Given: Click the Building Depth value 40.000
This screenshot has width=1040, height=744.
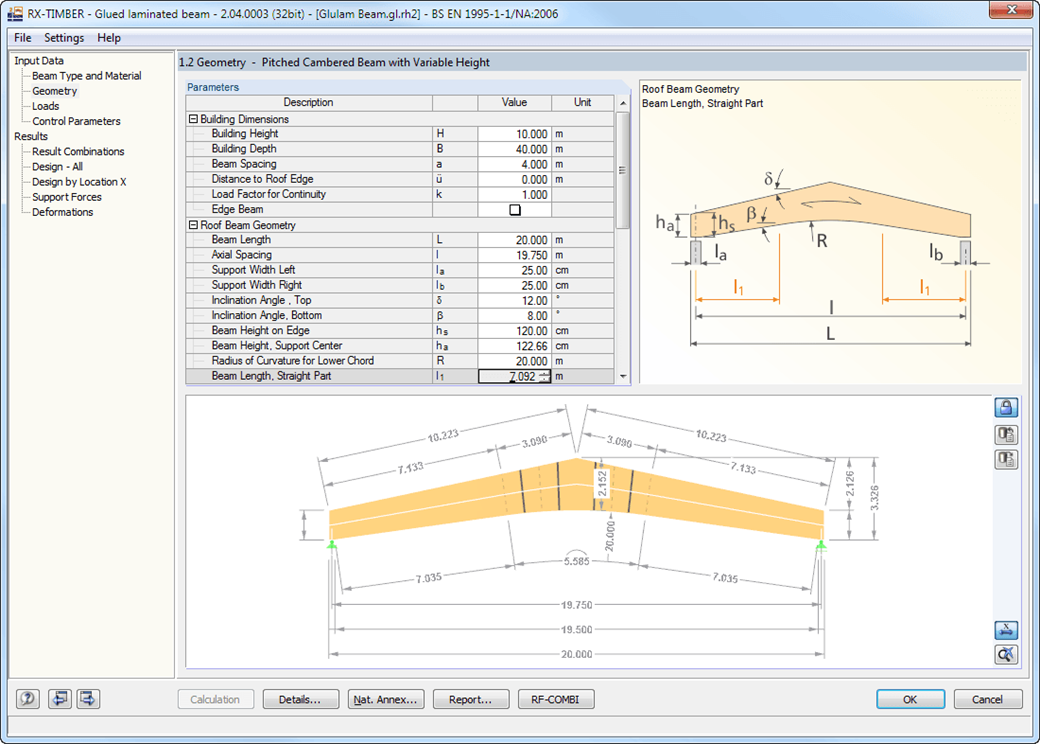Looking at the screenshot, I should click(514, 149).
